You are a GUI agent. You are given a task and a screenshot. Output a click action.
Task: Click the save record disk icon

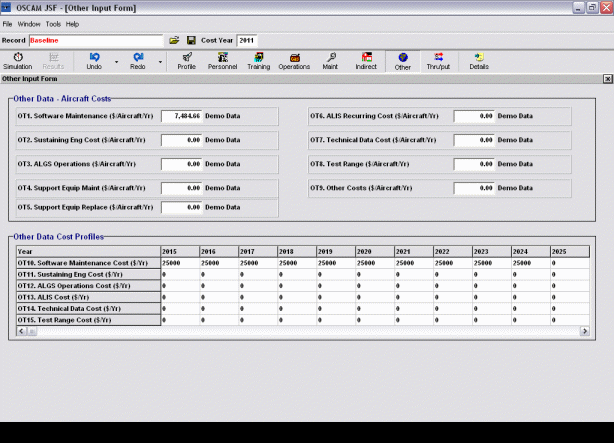tap(191, 40)
